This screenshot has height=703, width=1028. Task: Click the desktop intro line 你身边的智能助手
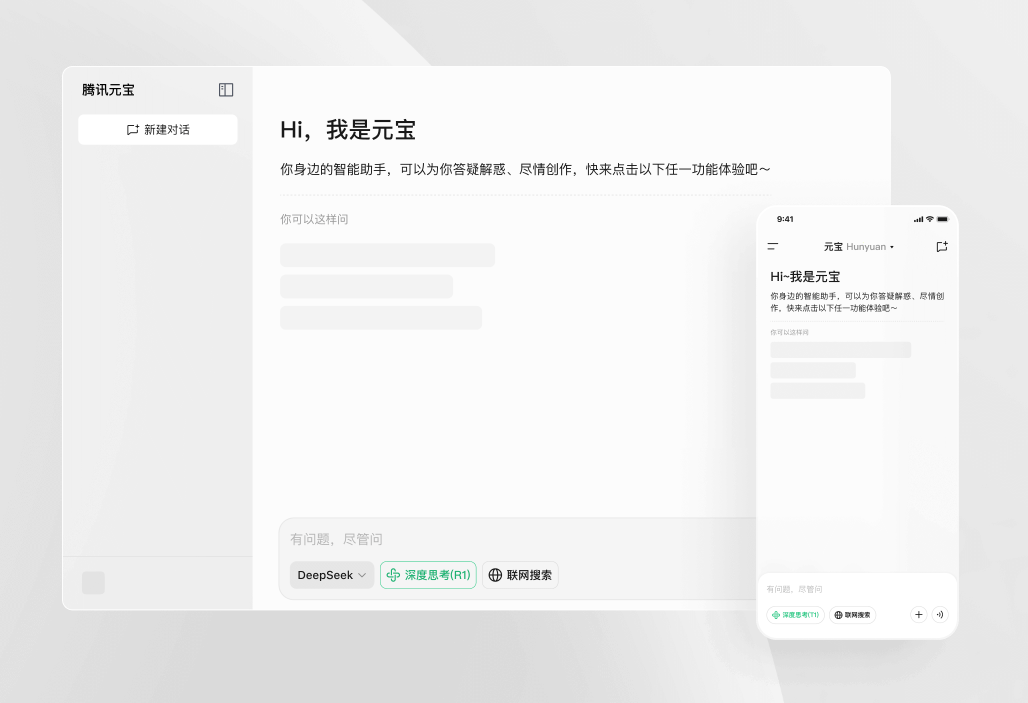(526, 169)
